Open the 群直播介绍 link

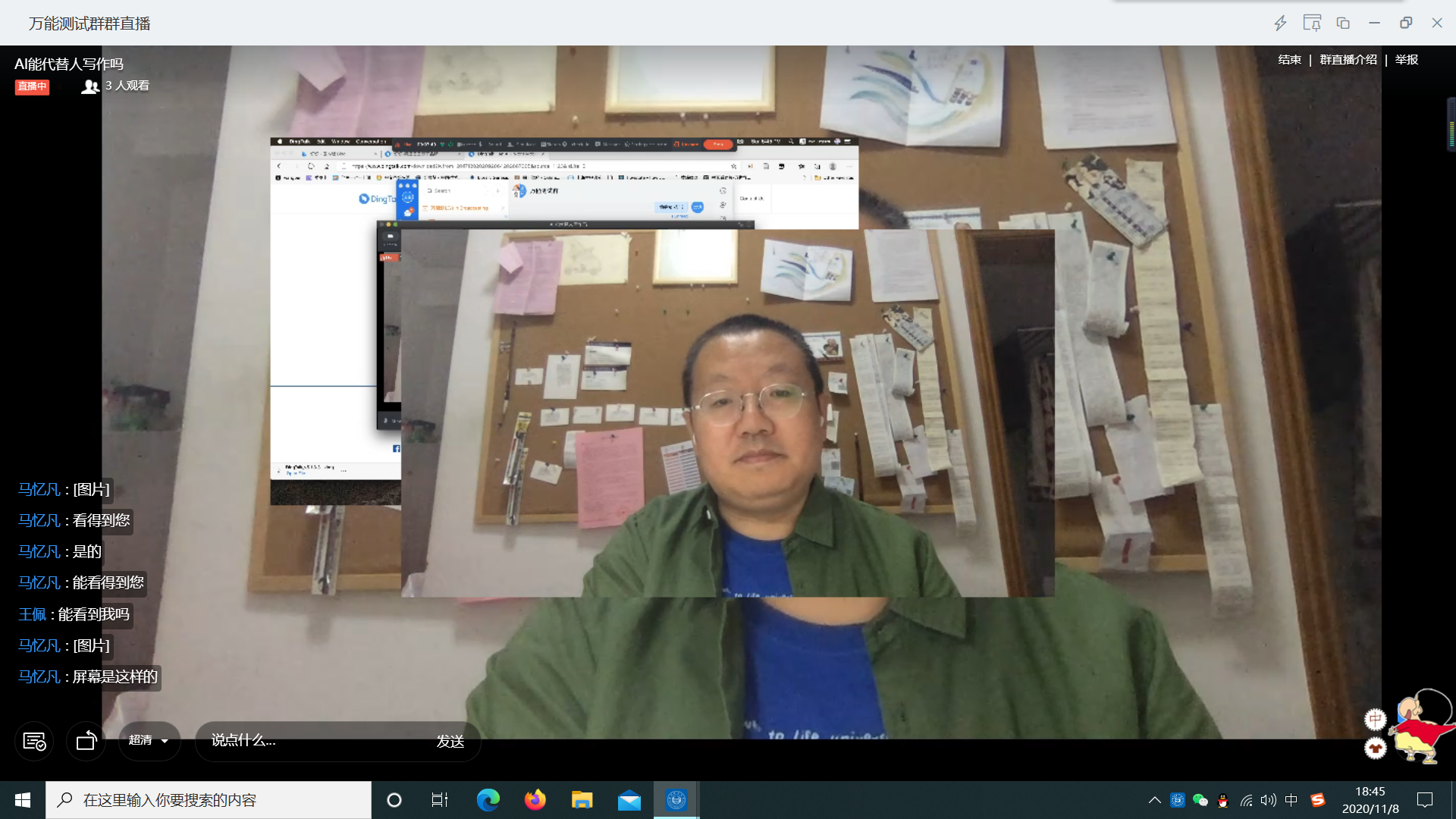click(x=1348, y=60)
